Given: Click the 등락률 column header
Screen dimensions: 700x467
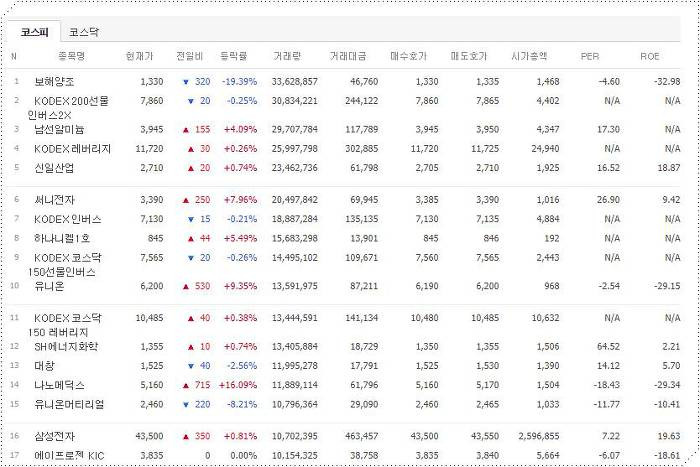Looking at the screenshot, I should point(233,56).
